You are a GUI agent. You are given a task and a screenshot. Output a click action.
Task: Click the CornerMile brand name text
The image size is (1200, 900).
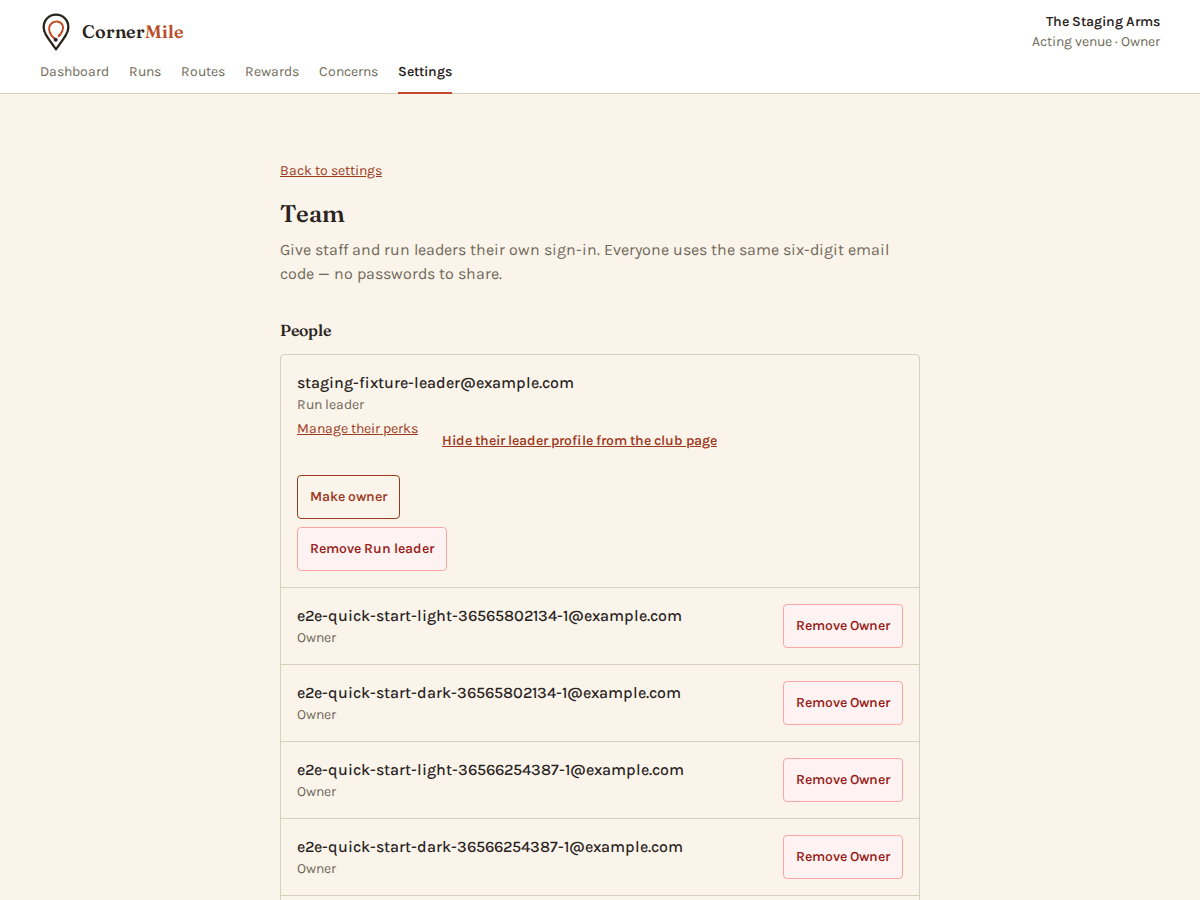click(x=133, y=32)
